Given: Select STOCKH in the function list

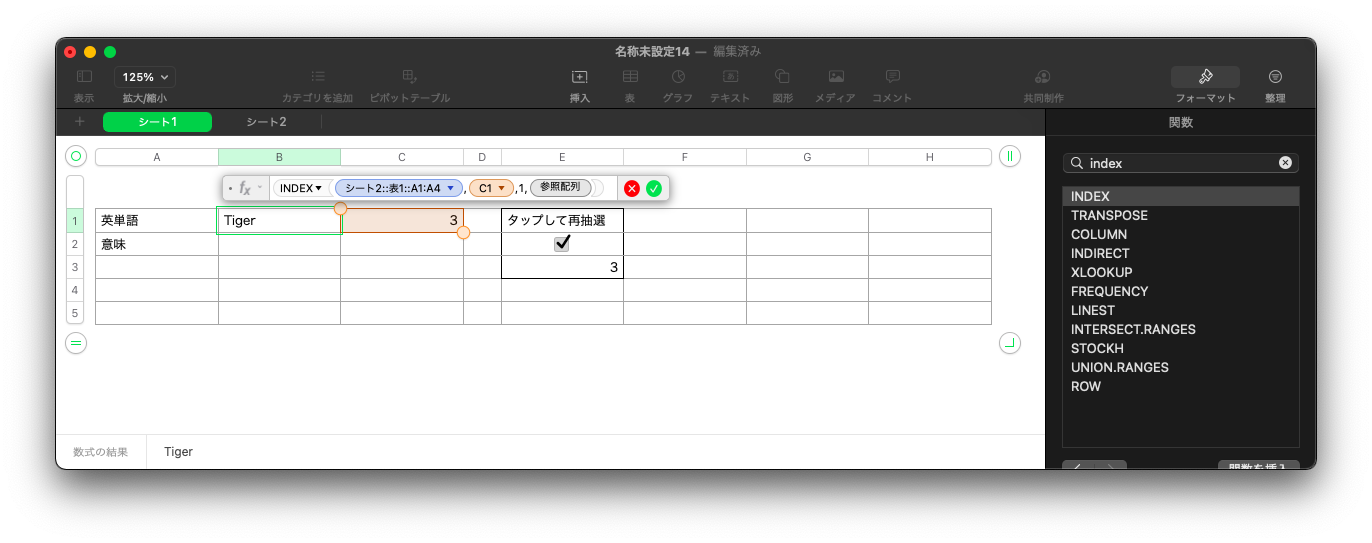Looking at the screenshot, I should pos(1180,348).
